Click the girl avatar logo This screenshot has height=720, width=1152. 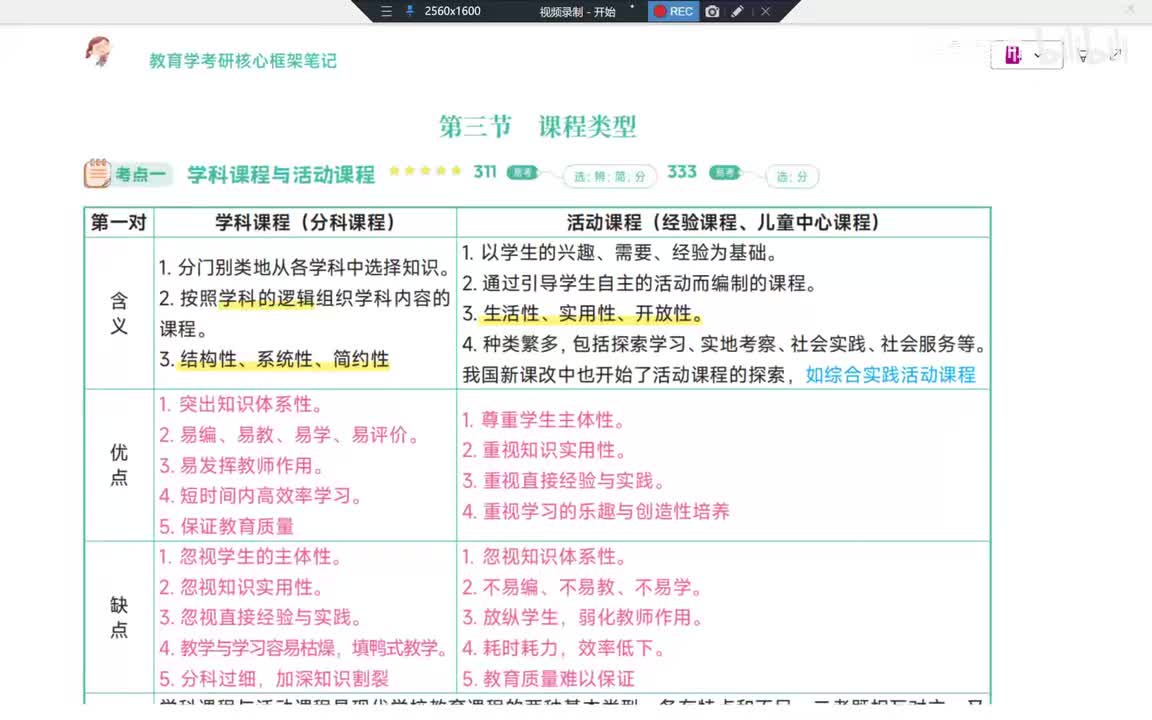click(x=99, y=52)
